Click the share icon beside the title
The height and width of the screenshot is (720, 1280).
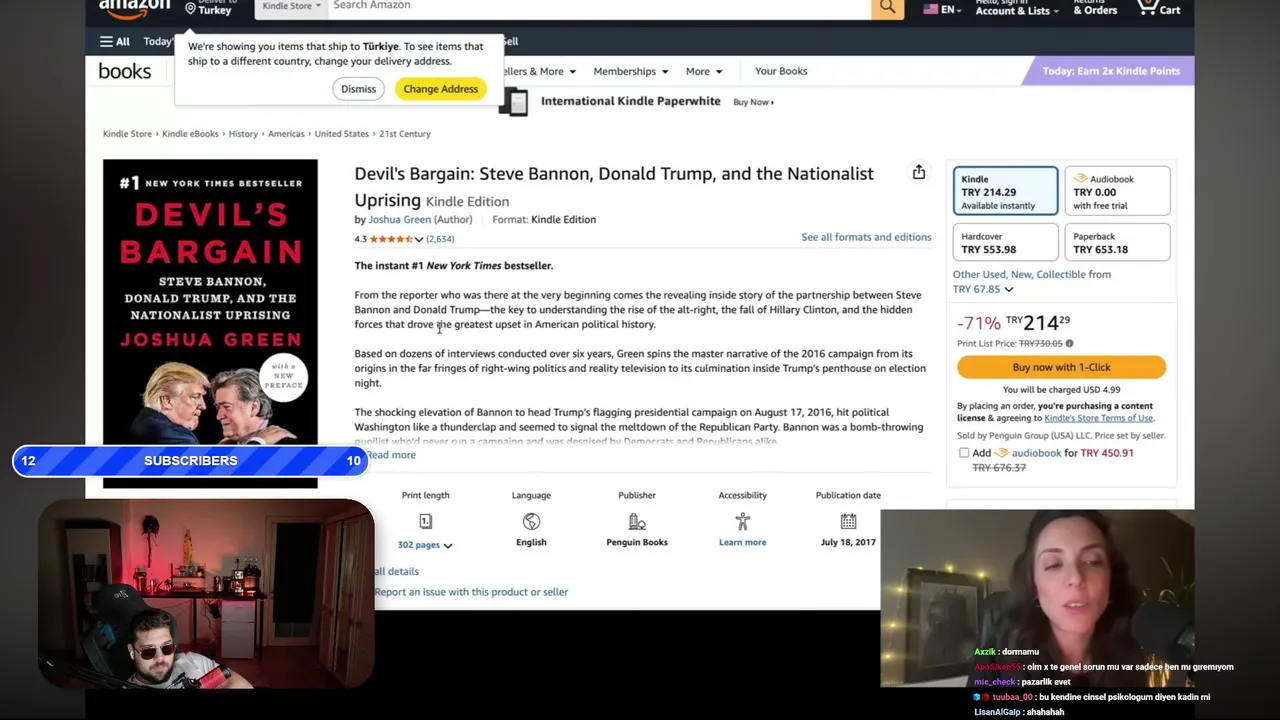(918, 173)
